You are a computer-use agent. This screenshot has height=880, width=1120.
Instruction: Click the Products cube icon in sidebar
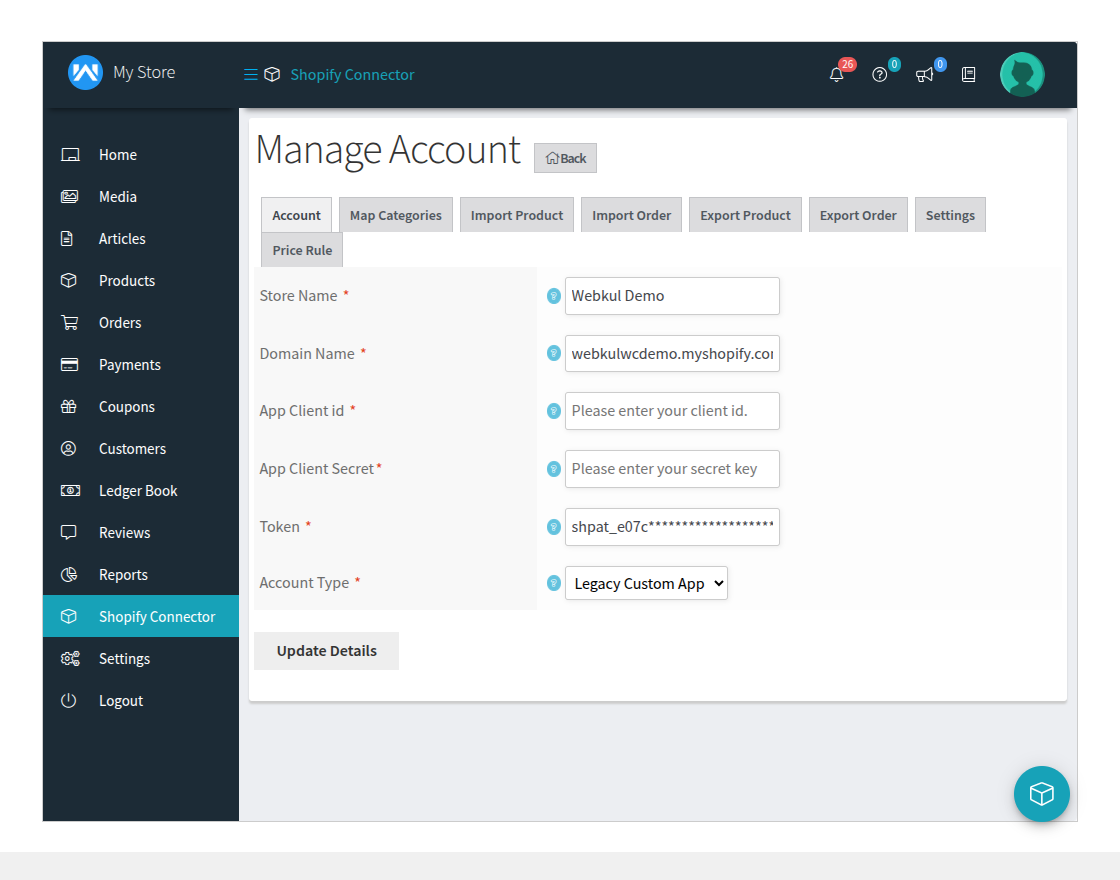(68, 280)
